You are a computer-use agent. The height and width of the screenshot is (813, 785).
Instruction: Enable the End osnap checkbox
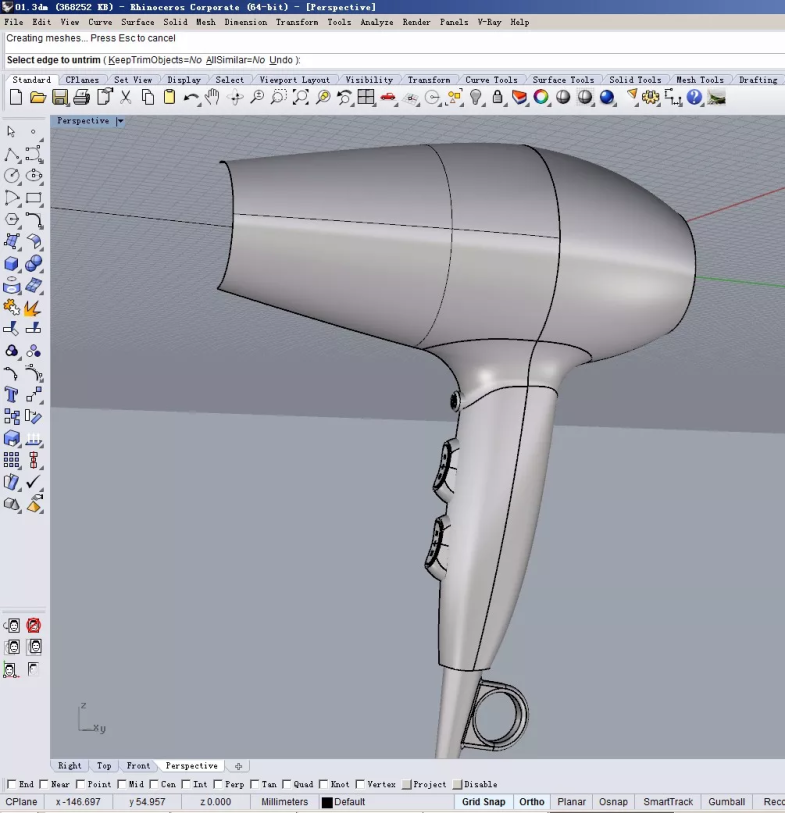point(11,785)
